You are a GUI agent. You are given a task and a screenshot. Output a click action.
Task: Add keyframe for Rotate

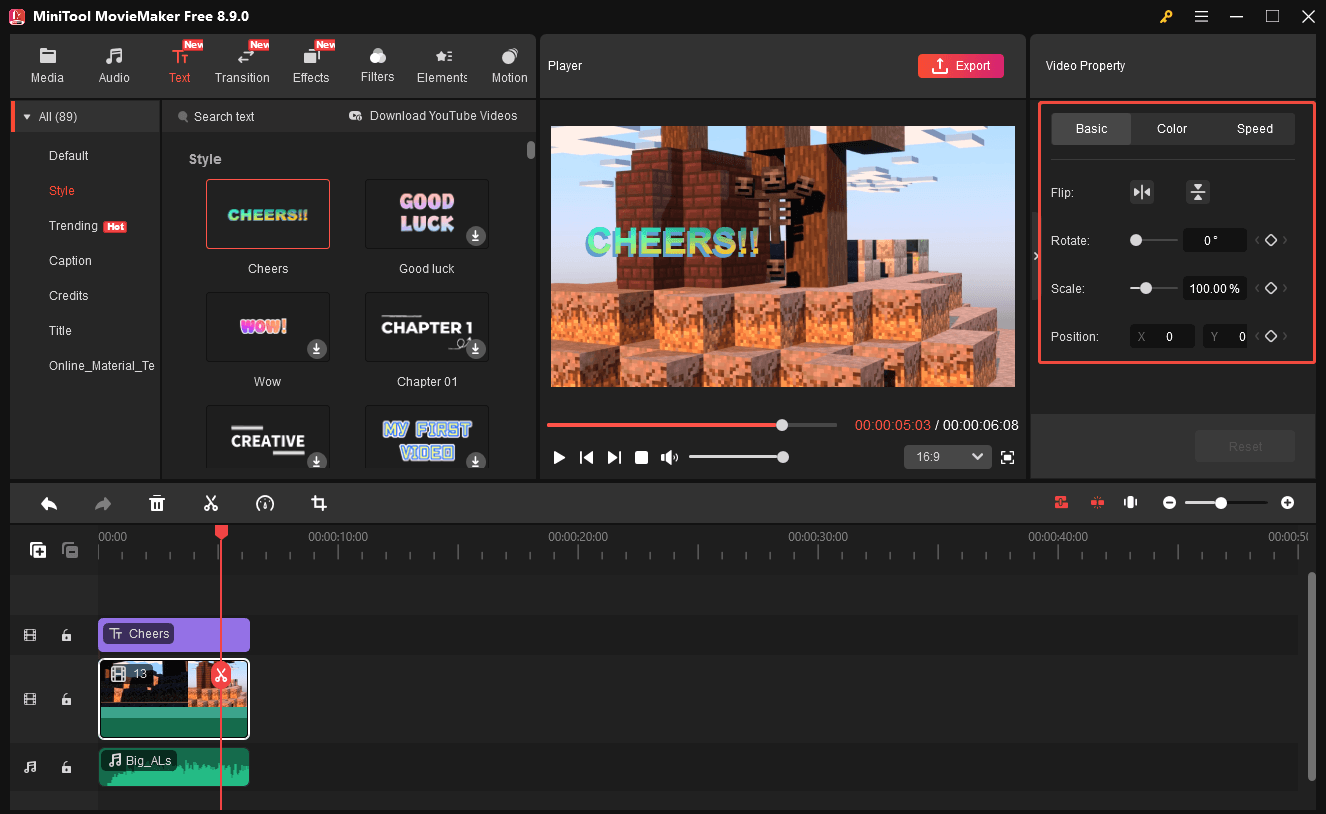point(1271,240)
